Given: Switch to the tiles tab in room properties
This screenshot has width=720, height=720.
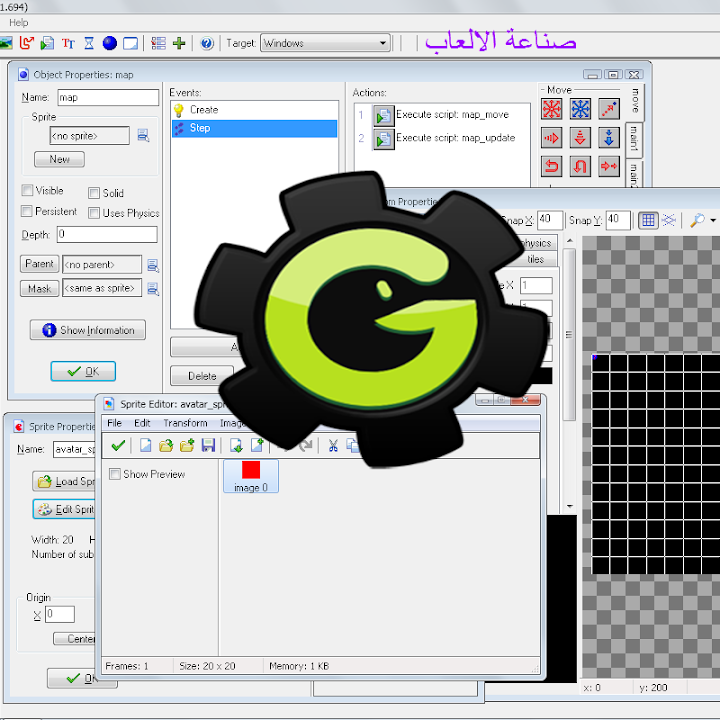Looking at the screenshot, I should pyautogui.click(x=535, y=259).
